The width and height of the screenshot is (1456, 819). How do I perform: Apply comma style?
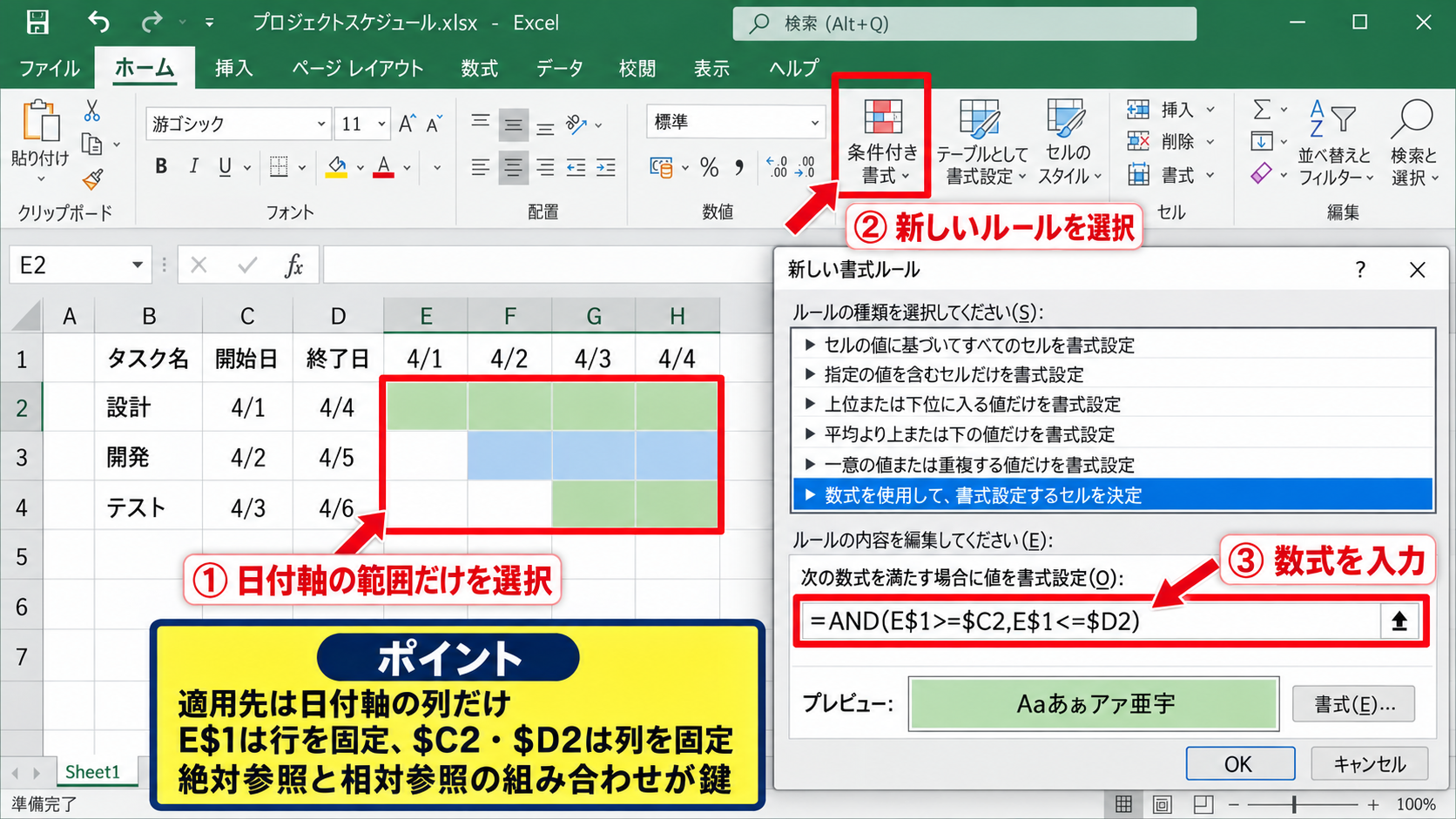(739, 167)
